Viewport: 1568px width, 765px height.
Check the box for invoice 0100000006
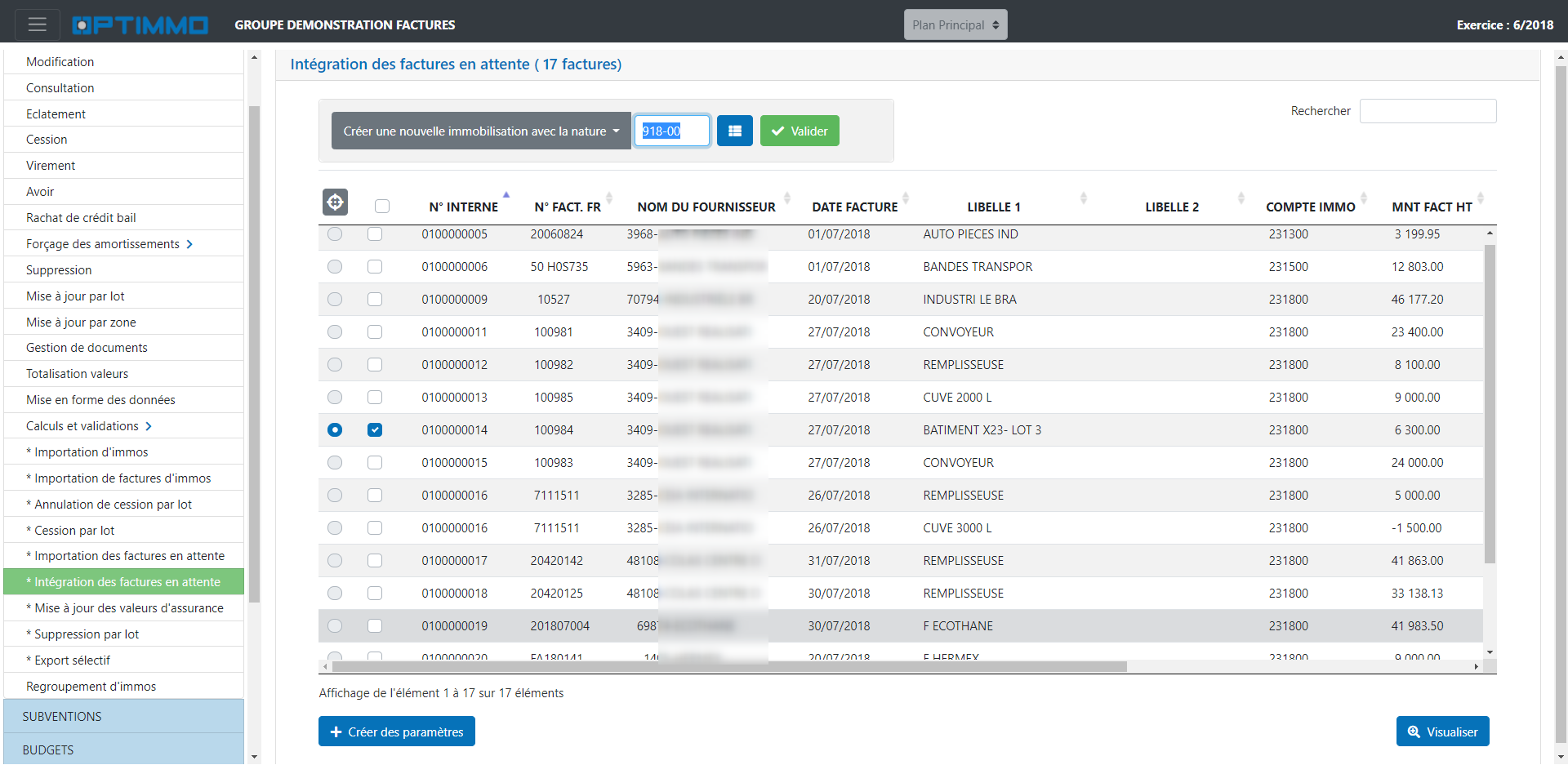375,267
